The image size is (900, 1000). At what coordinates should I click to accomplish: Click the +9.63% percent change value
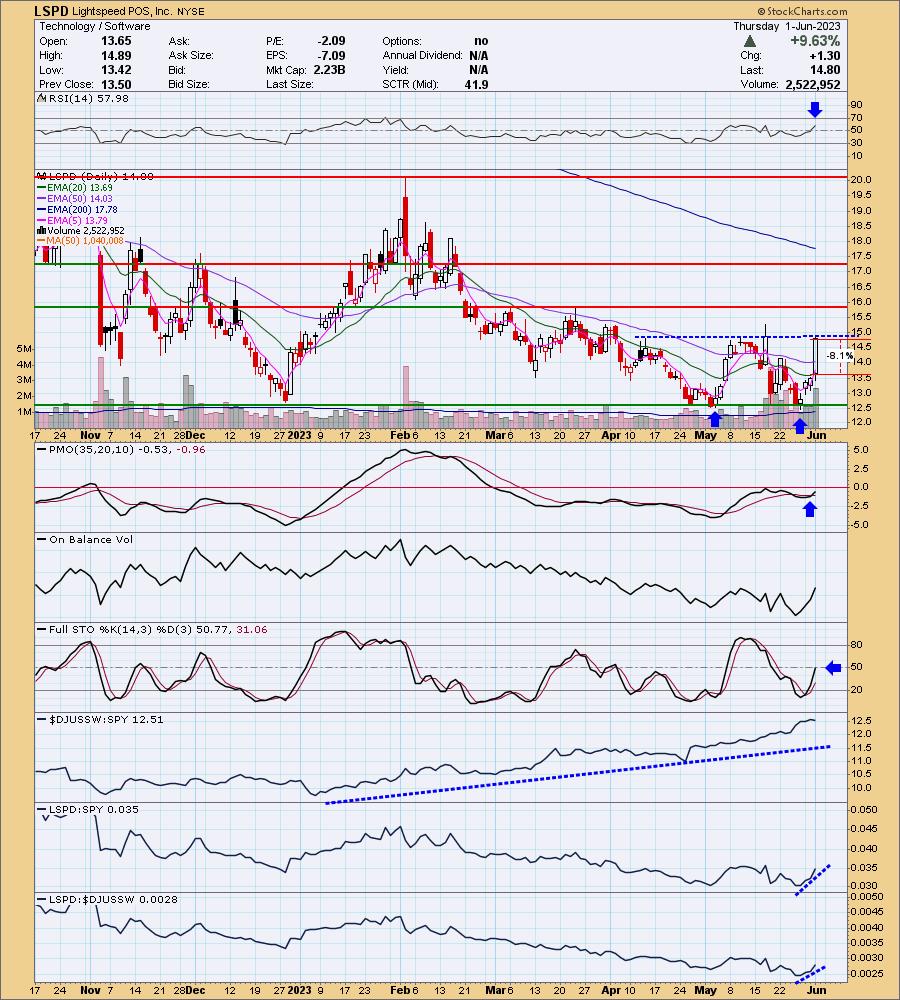tap(815, 41)
